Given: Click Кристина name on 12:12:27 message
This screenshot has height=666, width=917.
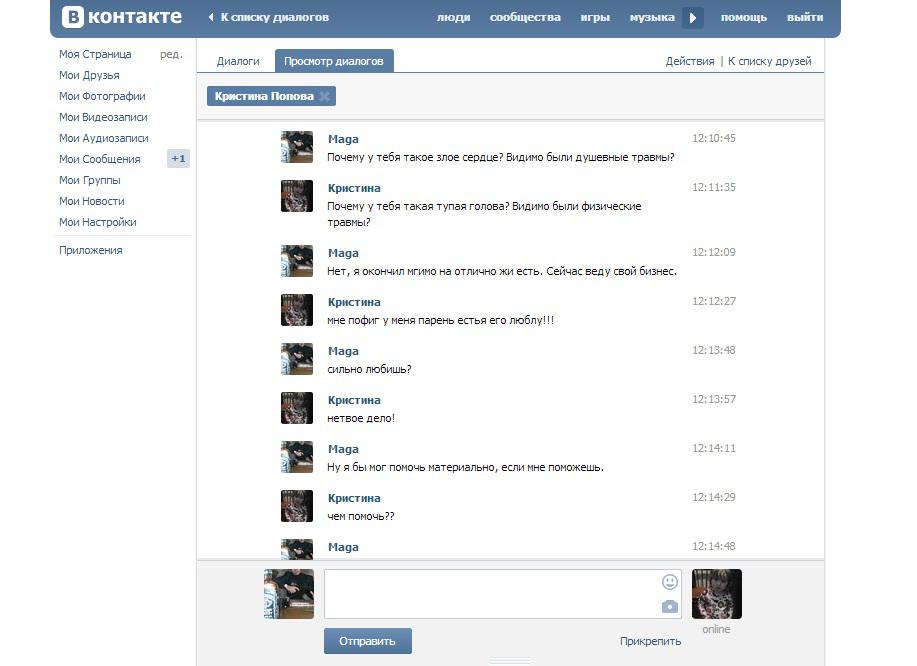Looking at the screenshot, I should coord(354,302).
